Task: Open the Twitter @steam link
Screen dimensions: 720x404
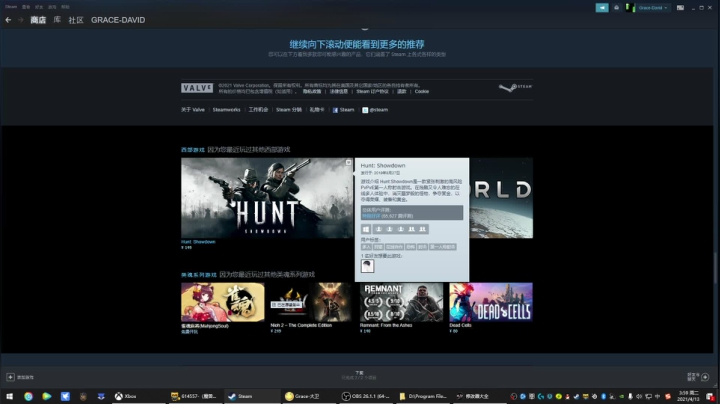Action: point(375,110)
